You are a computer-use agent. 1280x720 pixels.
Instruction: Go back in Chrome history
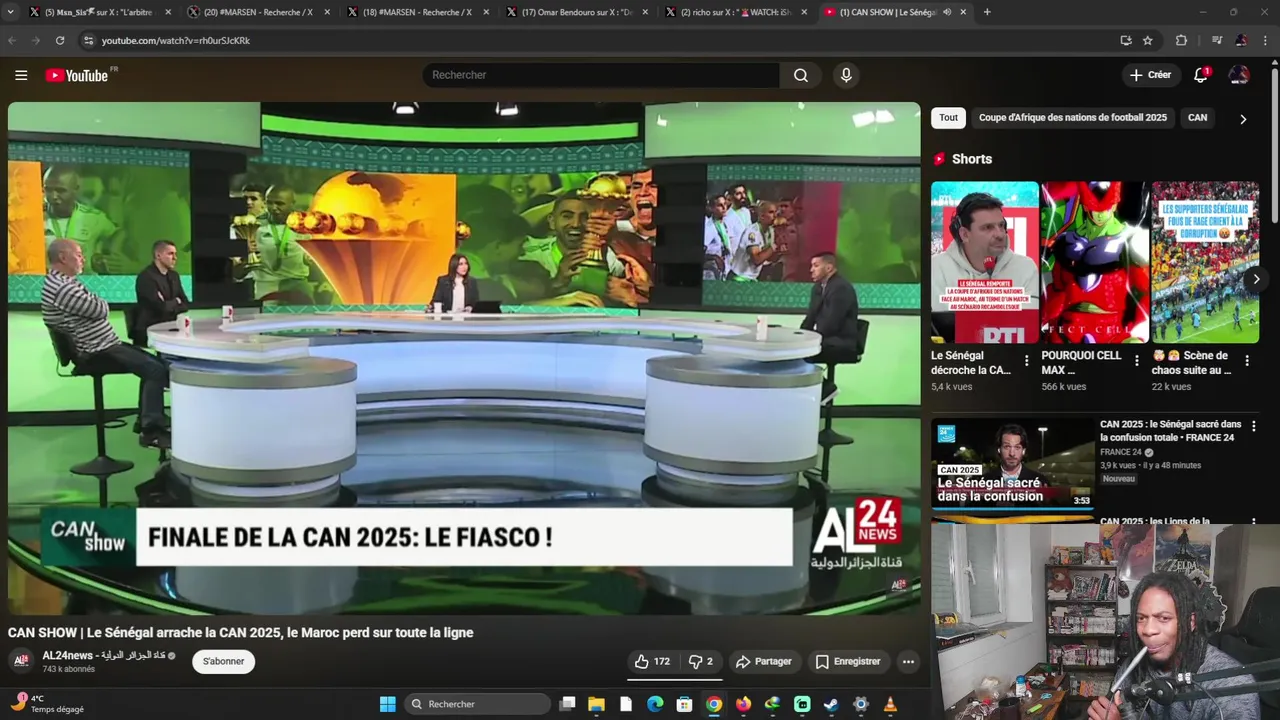point(12,40)
